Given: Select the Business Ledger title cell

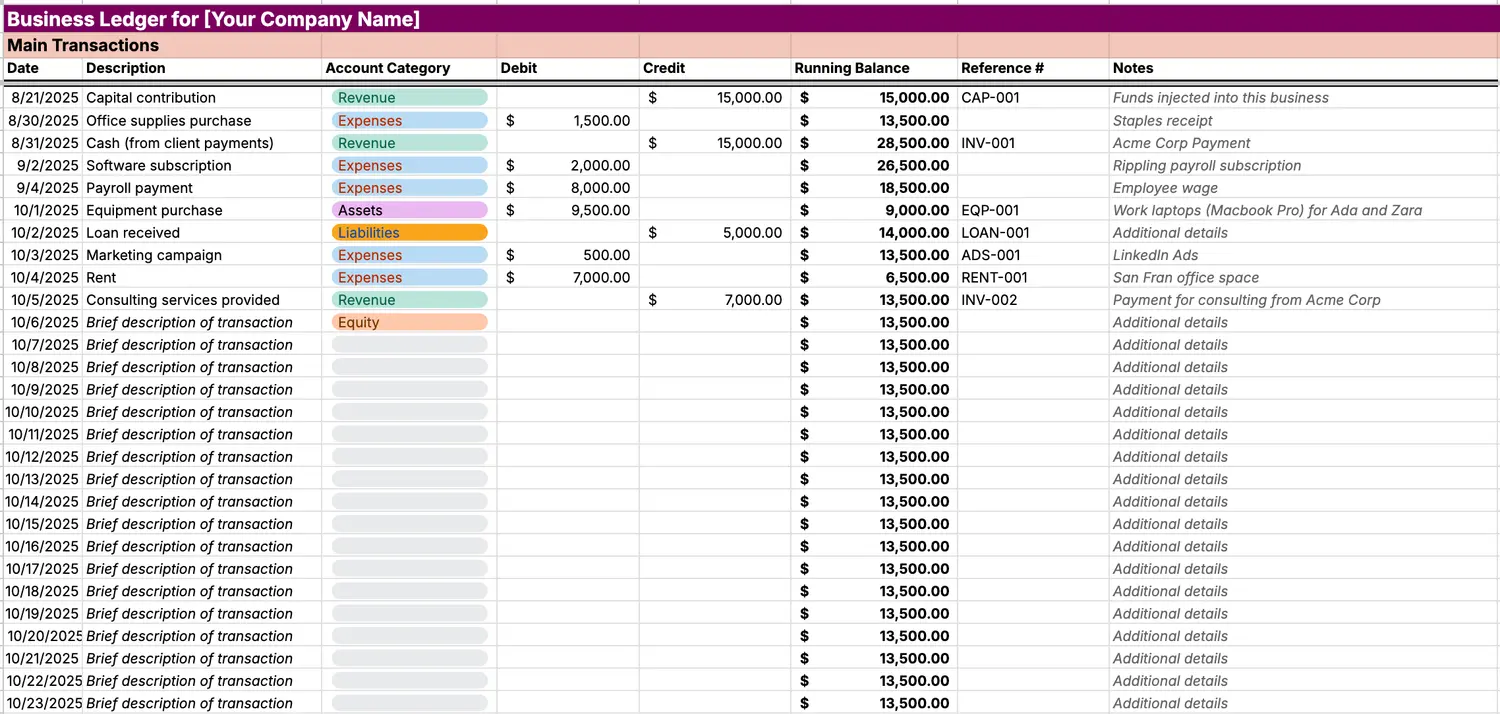Looking at the screenshot, I should pos(750,19).
